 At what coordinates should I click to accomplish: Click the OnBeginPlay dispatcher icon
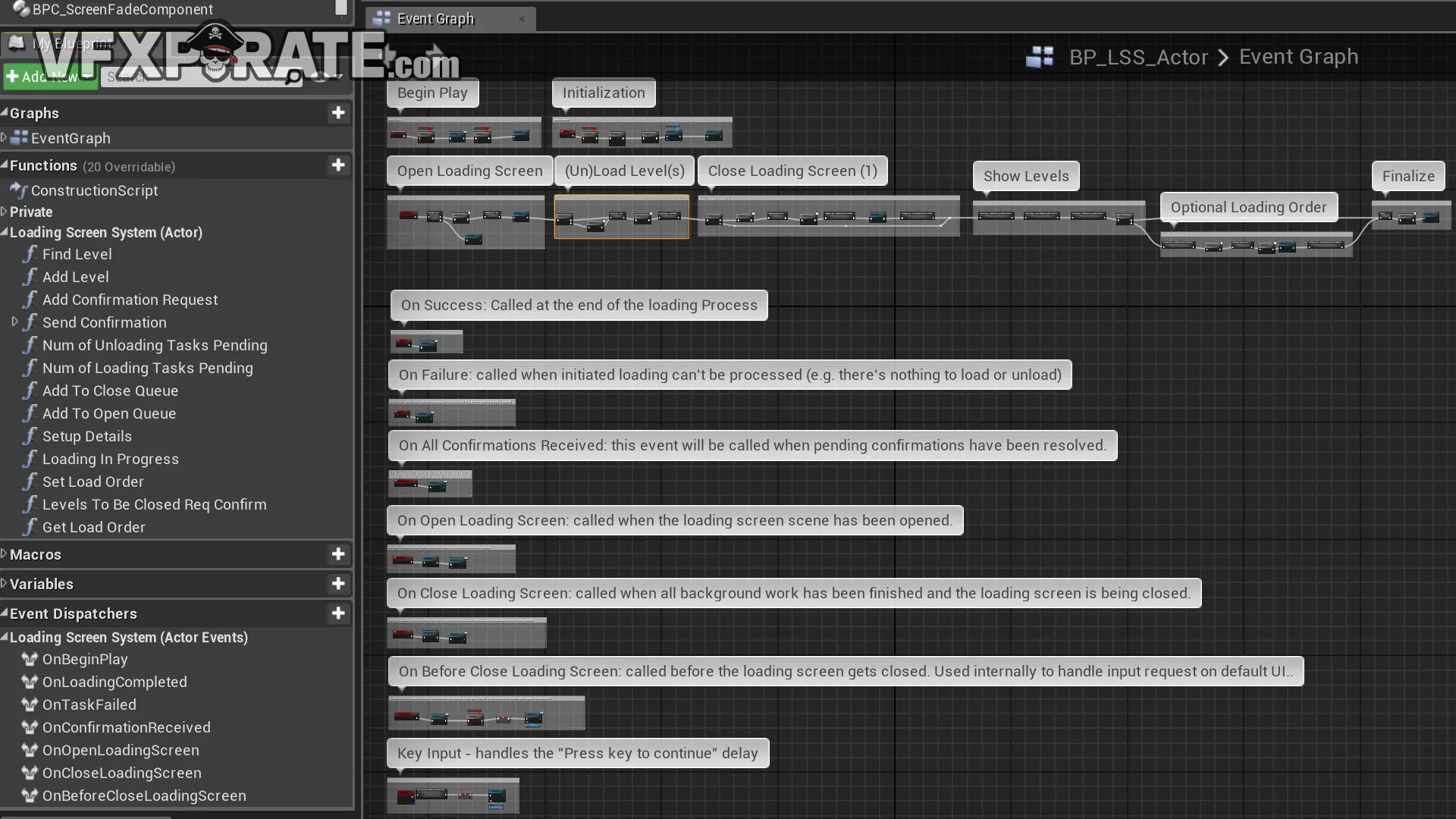point(30,659)
